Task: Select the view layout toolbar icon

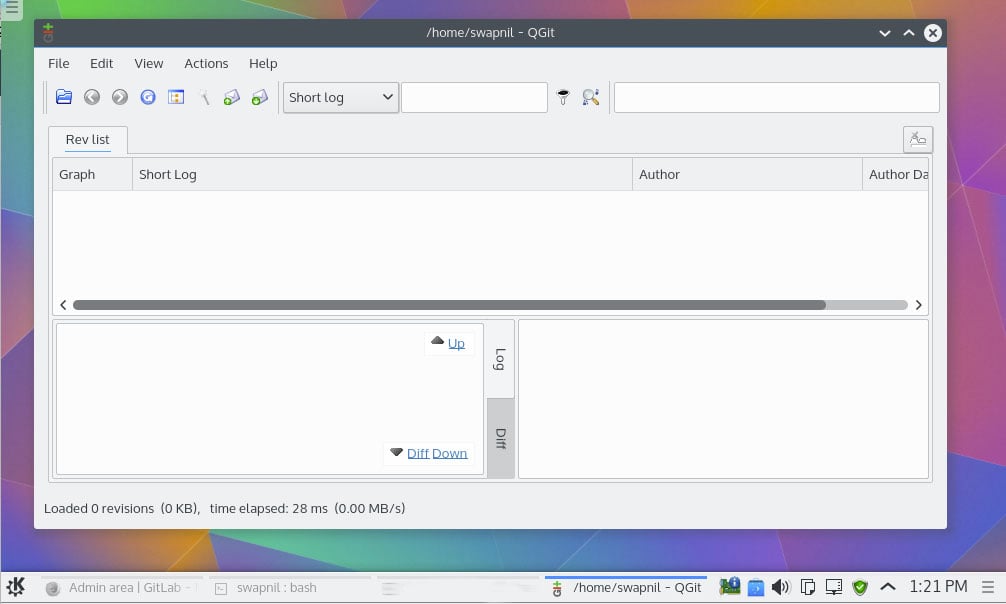Action: click(x=176, y=97)
